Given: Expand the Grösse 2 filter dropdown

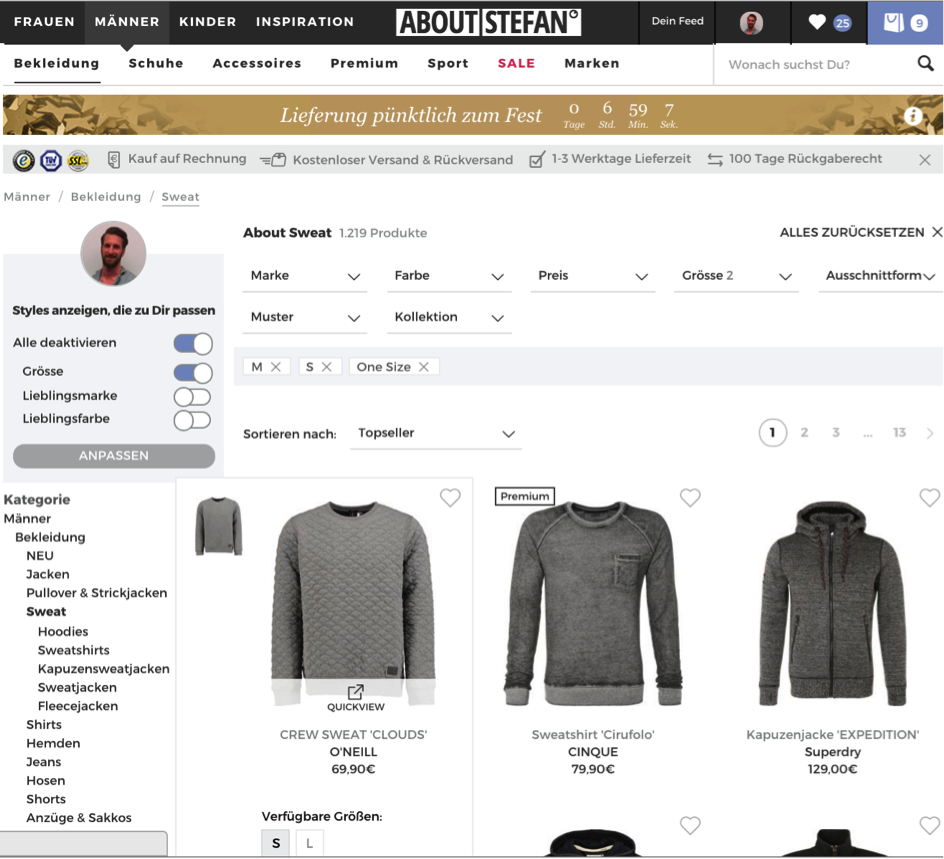Looking at the screenshot, I should click(x=736, y=276).
